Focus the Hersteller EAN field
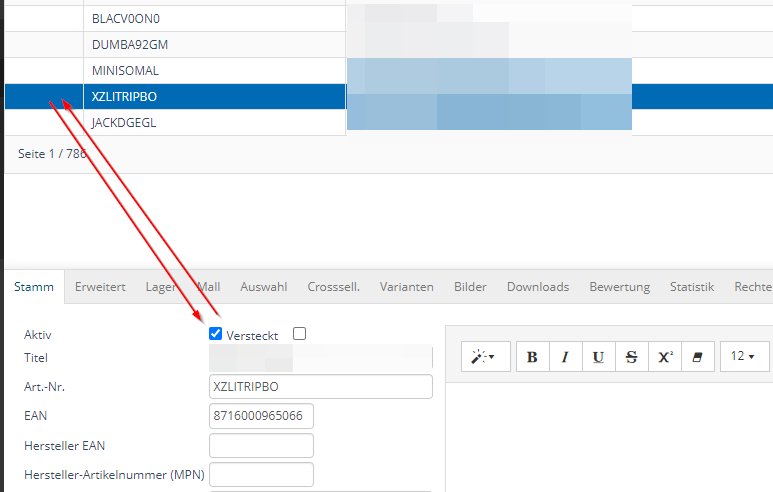Viewport: 773px width, 492px height. click(x=261, y=445)
